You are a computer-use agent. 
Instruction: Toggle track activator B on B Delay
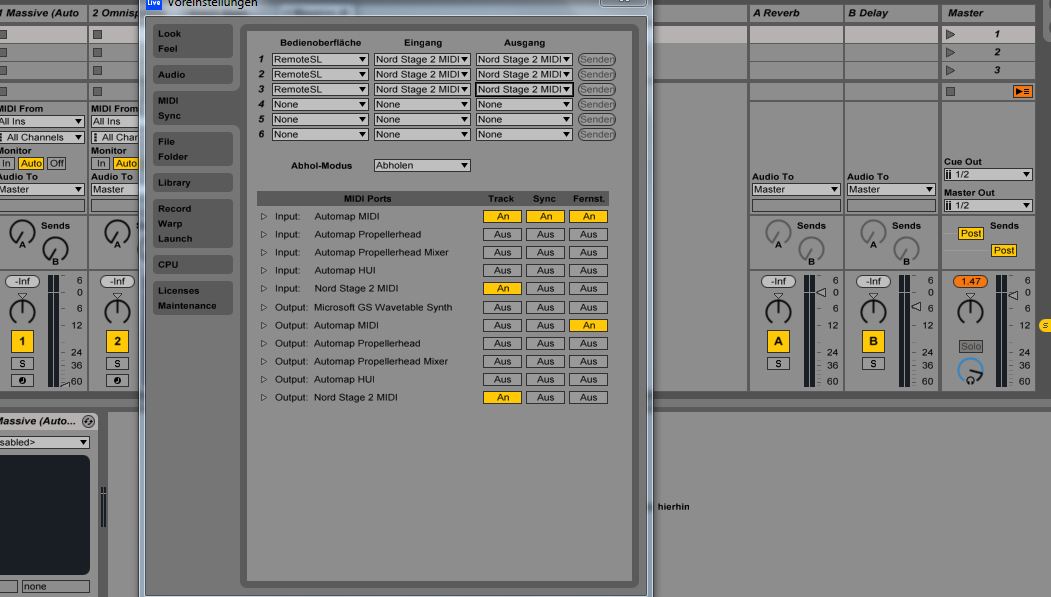click(873, 341)
